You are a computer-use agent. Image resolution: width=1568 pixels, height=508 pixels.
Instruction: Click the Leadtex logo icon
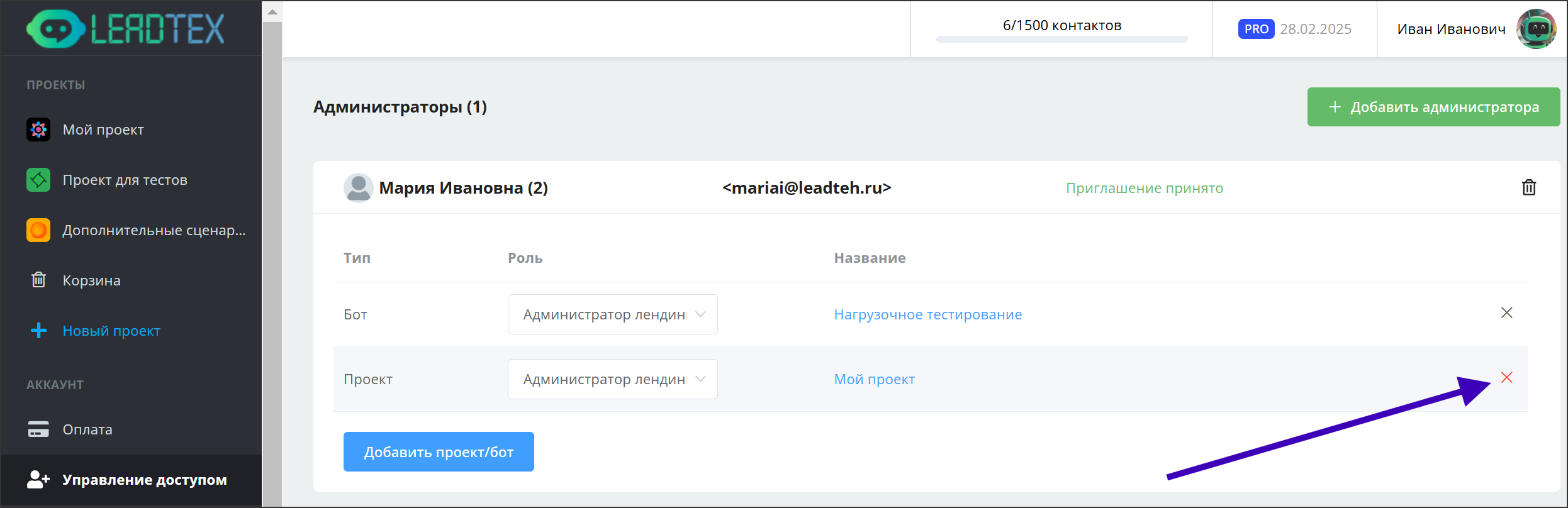tap(55, 29)
